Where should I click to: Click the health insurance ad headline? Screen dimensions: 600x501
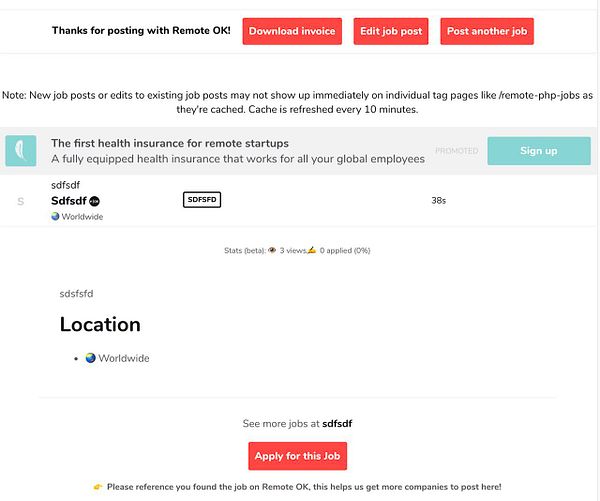(x=170, y=143)
